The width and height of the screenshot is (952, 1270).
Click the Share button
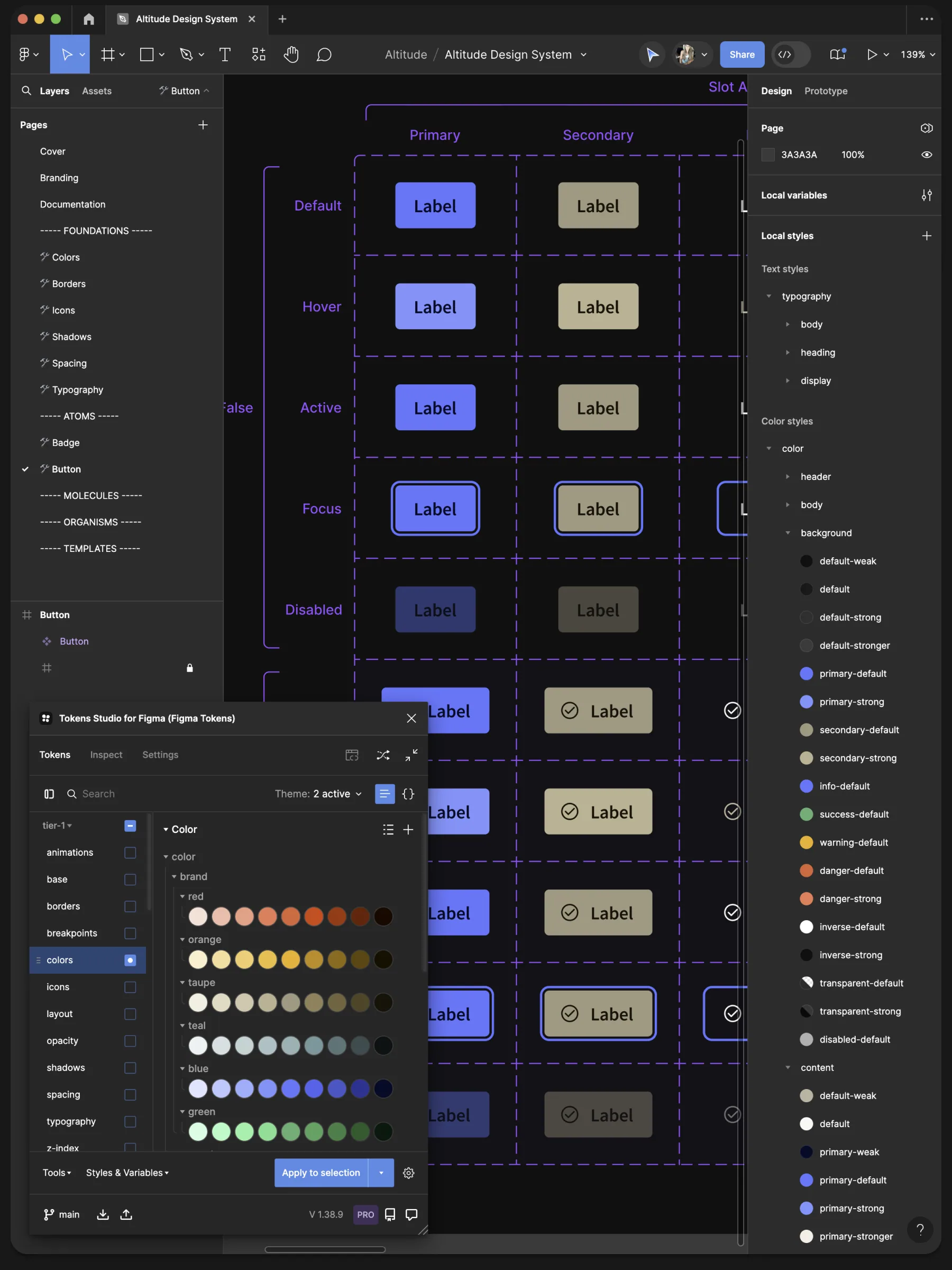point(742,55)
